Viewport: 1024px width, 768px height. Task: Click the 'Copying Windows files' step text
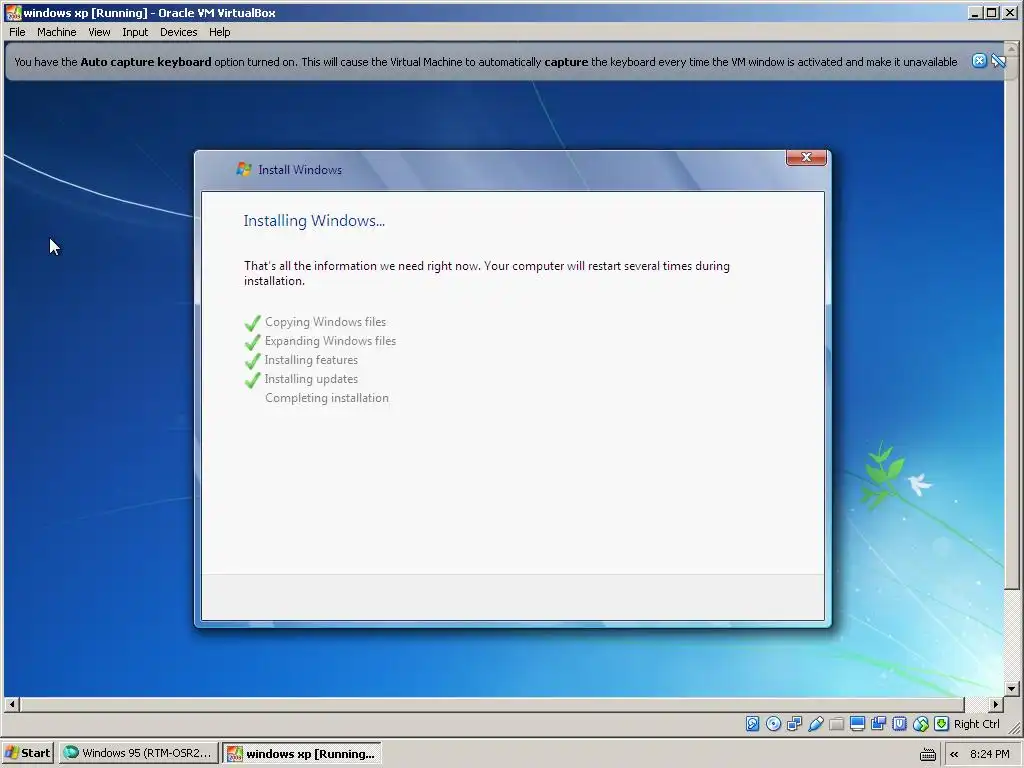tap(325, 322)
